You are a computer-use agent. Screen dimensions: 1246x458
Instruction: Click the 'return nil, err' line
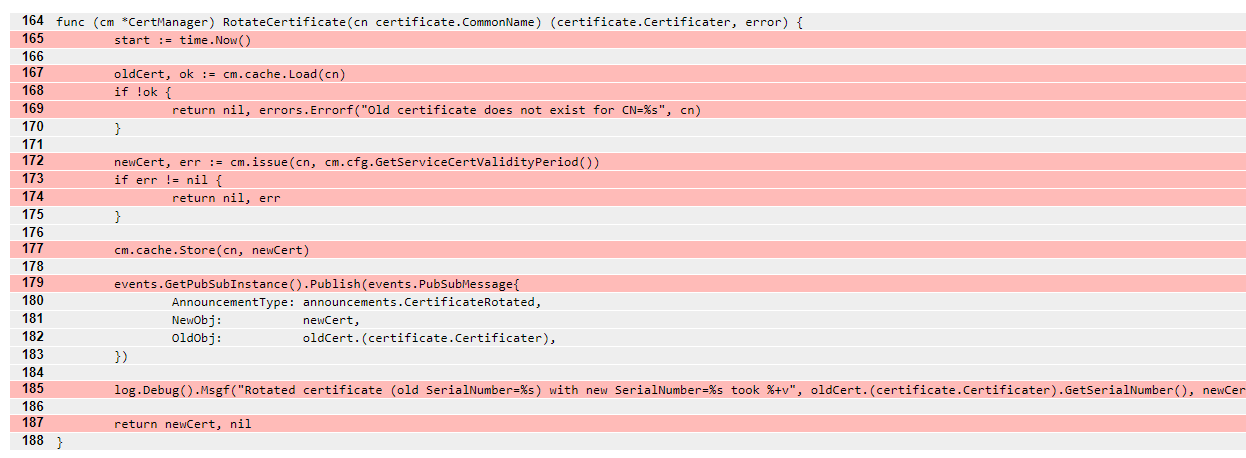(628, 197)
